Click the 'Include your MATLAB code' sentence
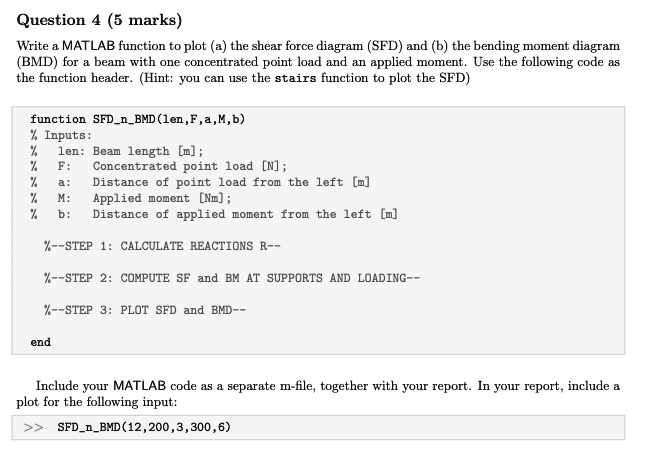 coord(327,386)
